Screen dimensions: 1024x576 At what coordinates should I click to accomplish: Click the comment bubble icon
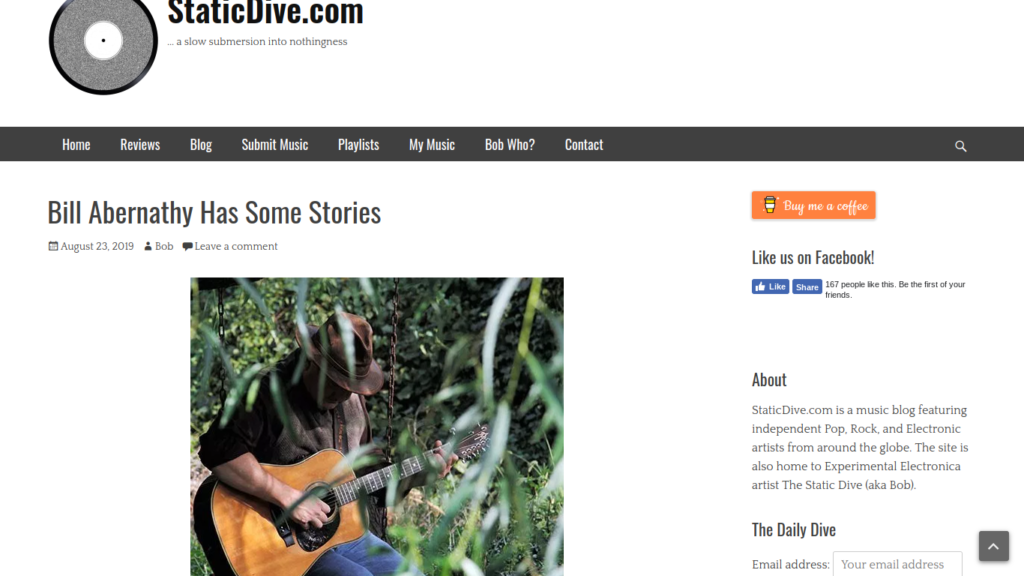coord(187,246)
